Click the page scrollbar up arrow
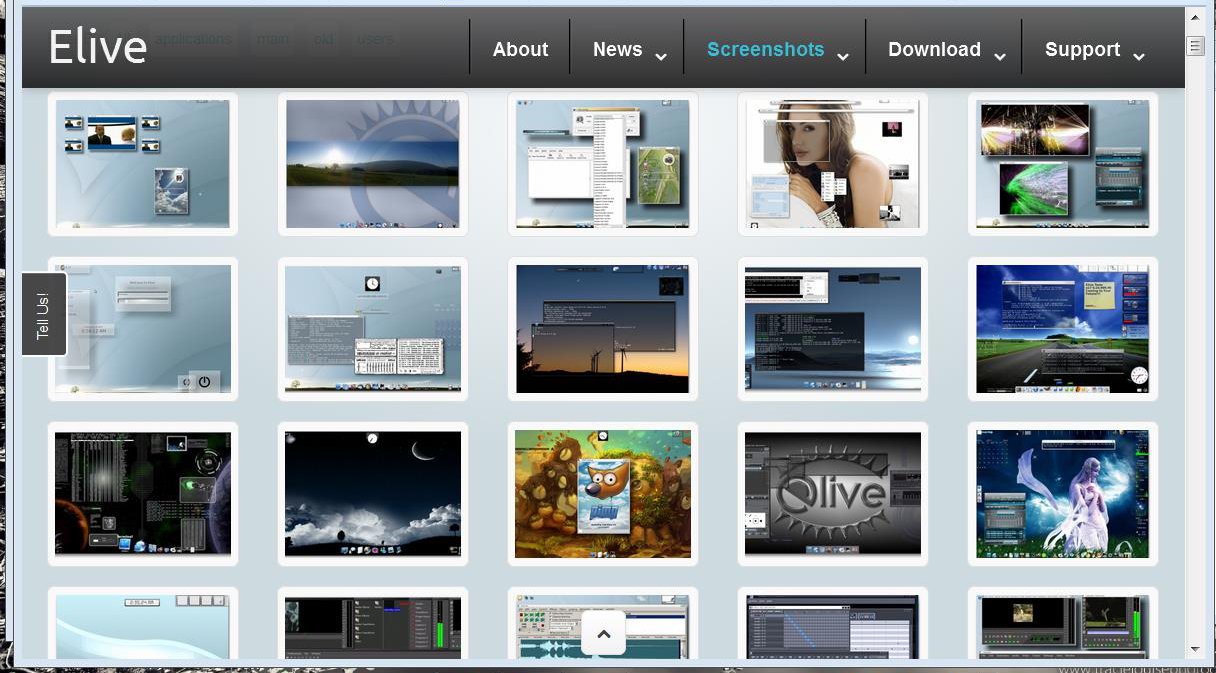This screenshot has width=1216, height=673. click(1195, 18)
